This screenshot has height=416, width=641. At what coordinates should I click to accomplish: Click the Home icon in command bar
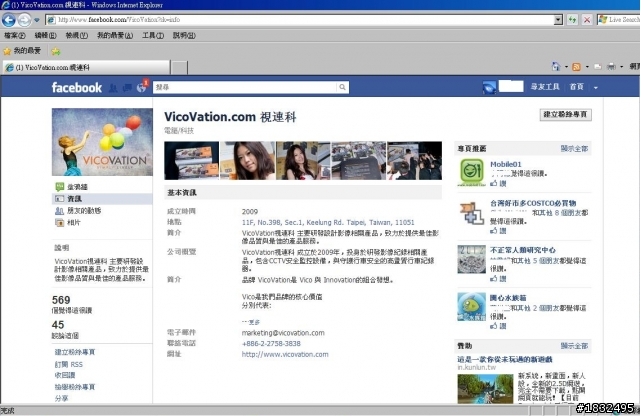tap(556, 66)
